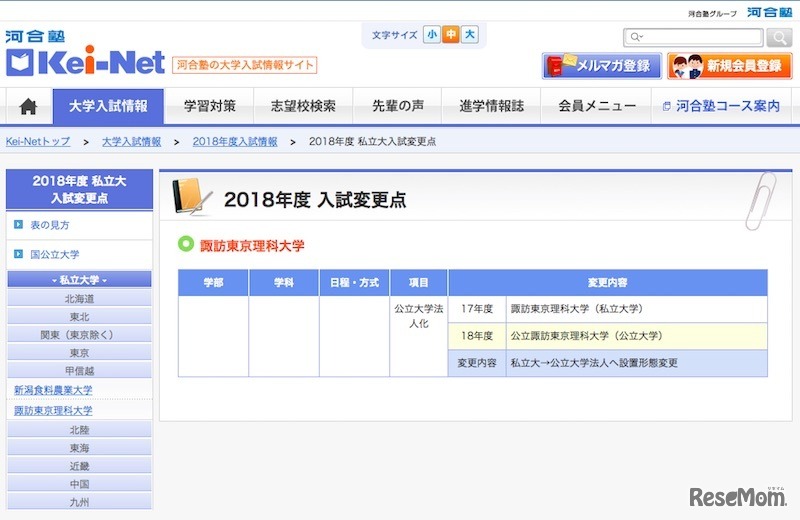
Task: Click Kei-Netトップ breadcrumb link
Action: [38, 142]
